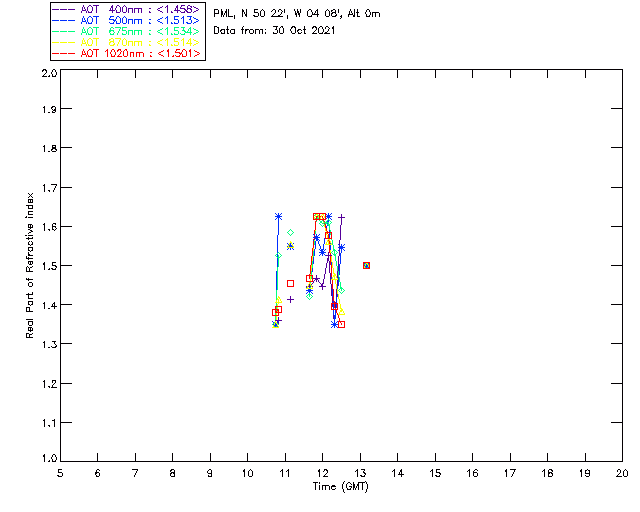Click y-axis tick label 1.2
This screenshot has width=640, height=512.
[49, 384]
